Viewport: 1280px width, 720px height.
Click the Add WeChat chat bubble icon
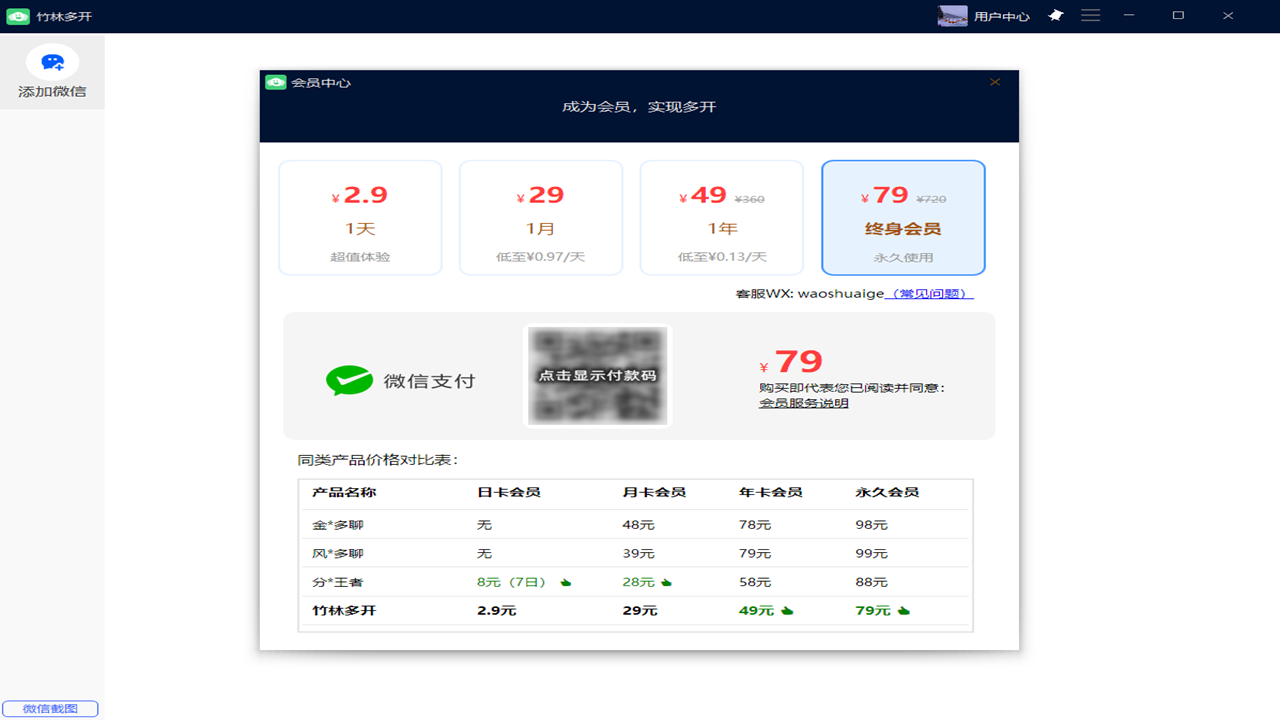52,63
